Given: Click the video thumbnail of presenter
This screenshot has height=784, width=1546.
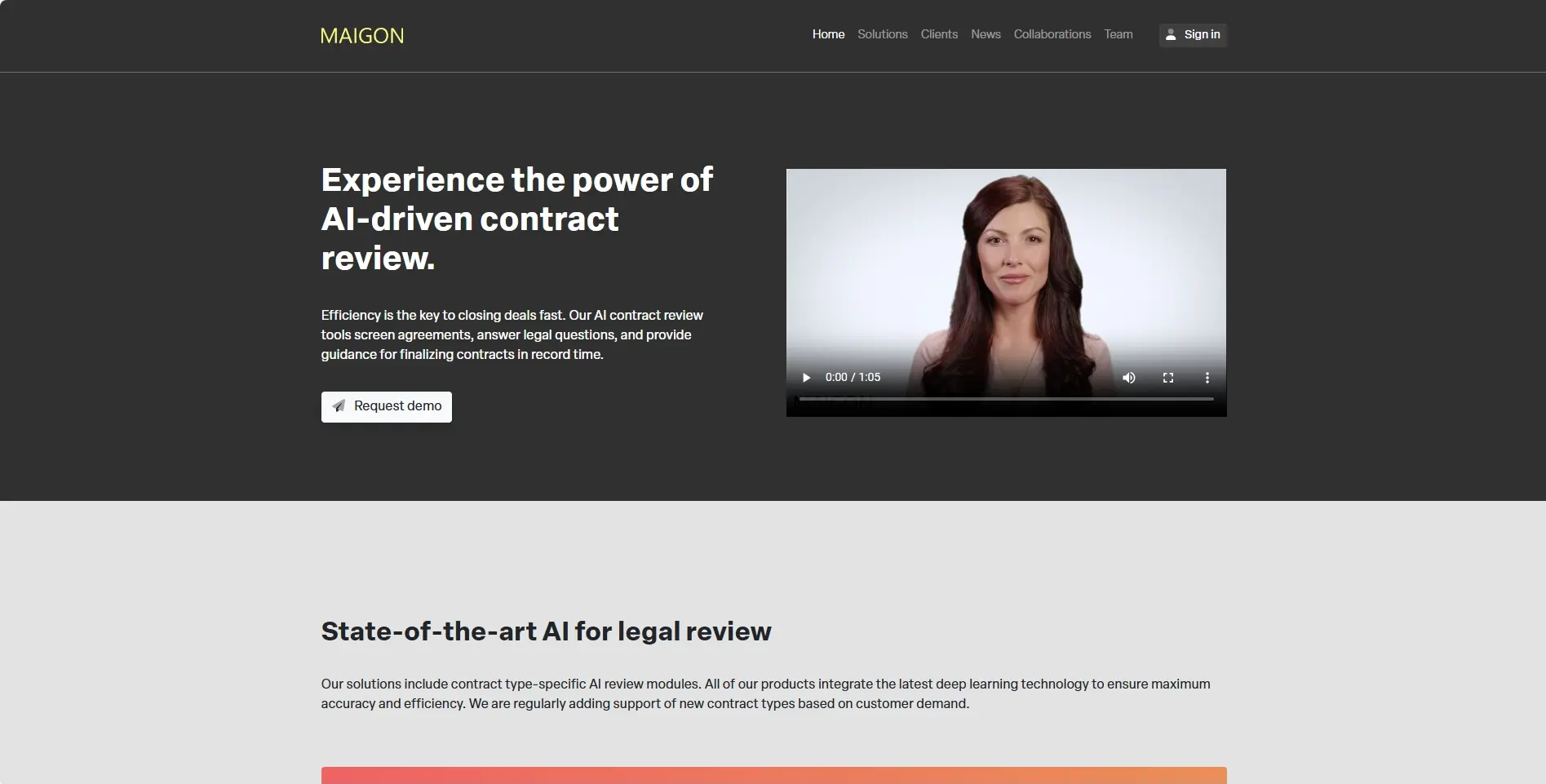Looking at the screenshot, I should point(1006,269).
